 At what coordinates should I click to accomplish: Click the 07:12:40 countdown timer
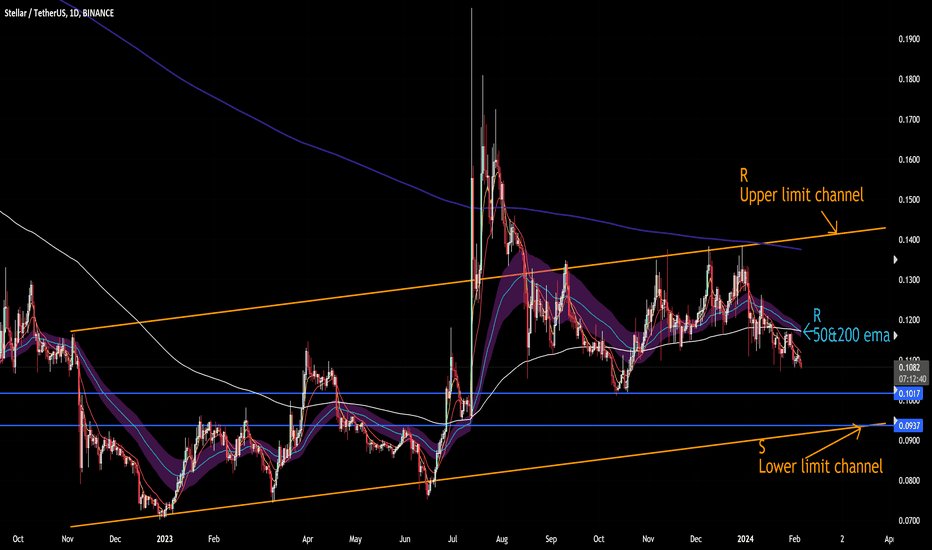tap(911, 379)
